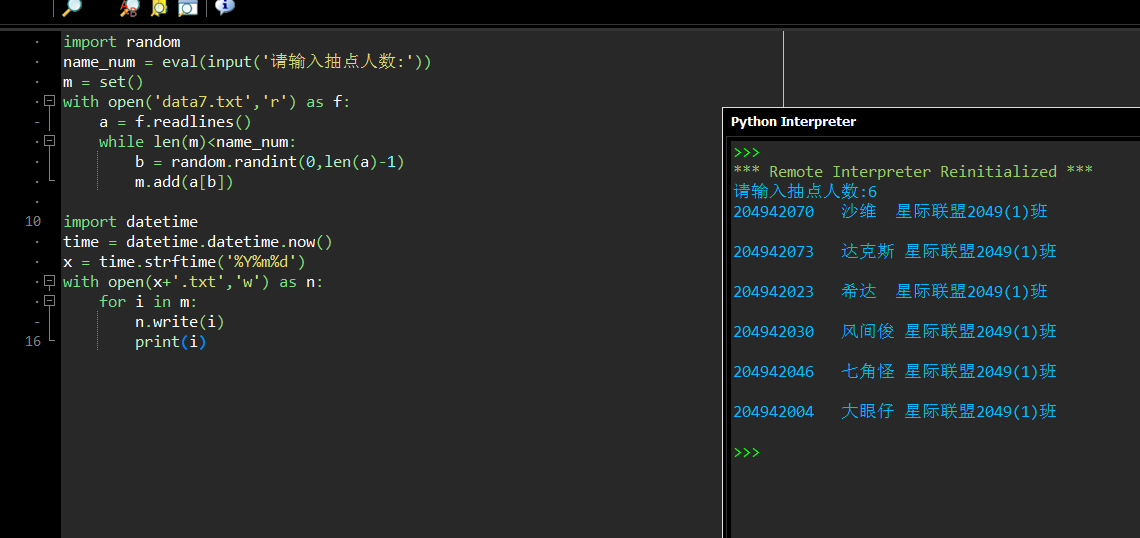Click the blue info bubble icon

225,7
